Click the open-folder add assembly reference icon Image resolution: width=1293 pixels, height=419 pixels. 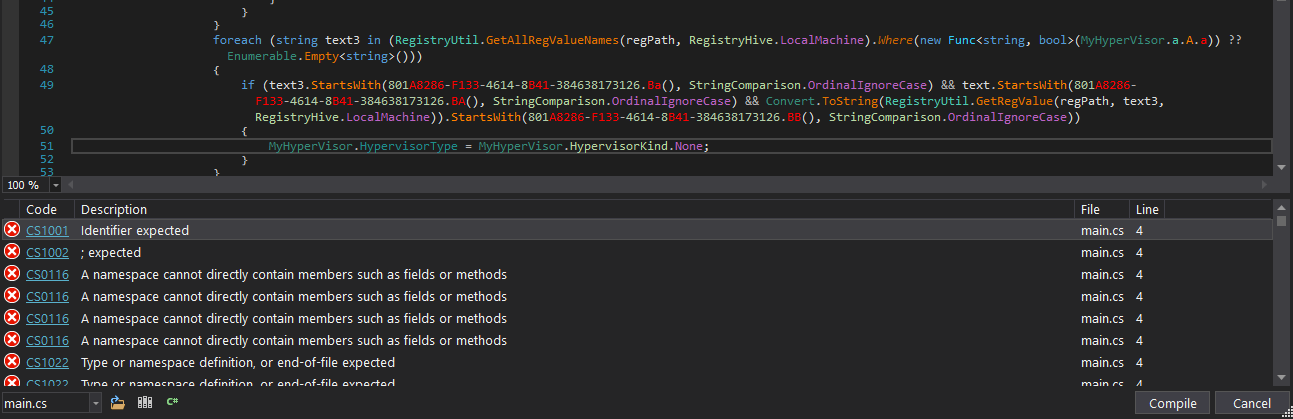click(x=118, y=403)
